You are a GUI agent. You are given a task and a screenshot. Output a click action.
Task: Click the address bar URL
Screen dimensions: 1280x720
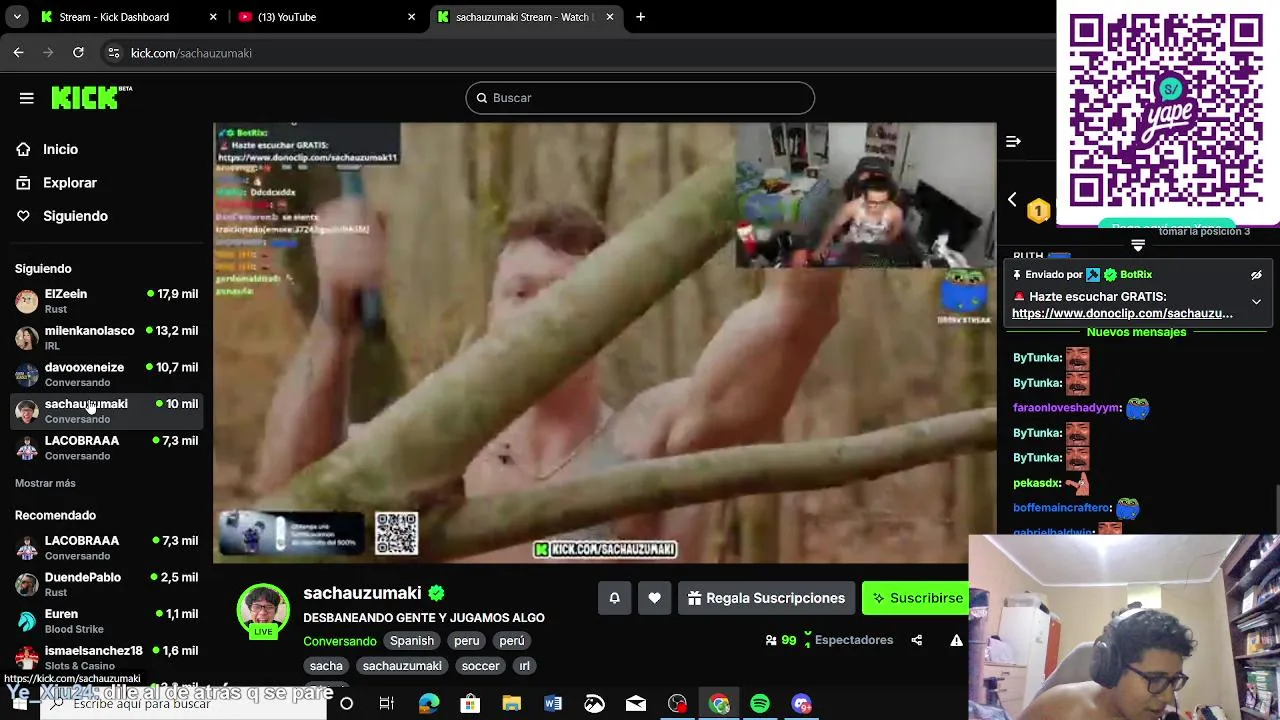(x=191, y=53)
